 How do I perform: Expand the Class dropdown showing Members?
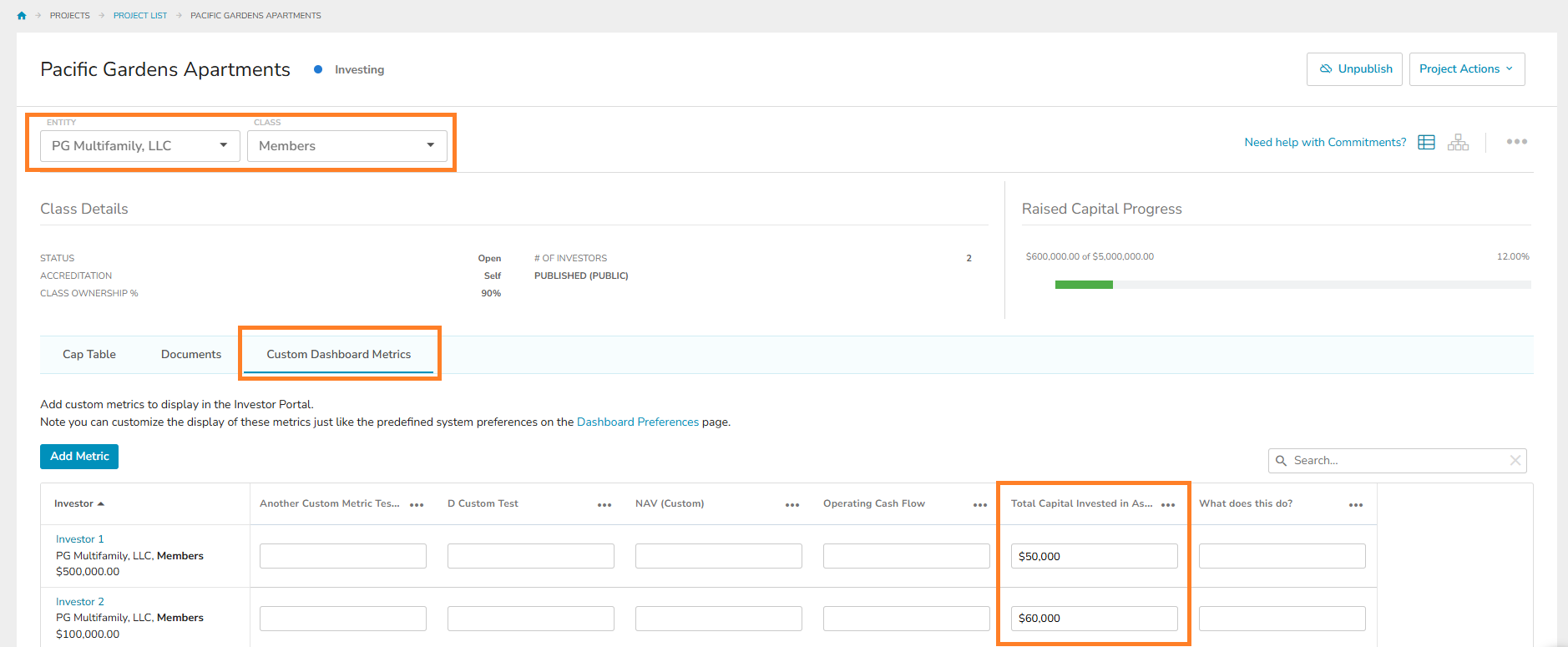pyautogui.click(x=346, y=146)
